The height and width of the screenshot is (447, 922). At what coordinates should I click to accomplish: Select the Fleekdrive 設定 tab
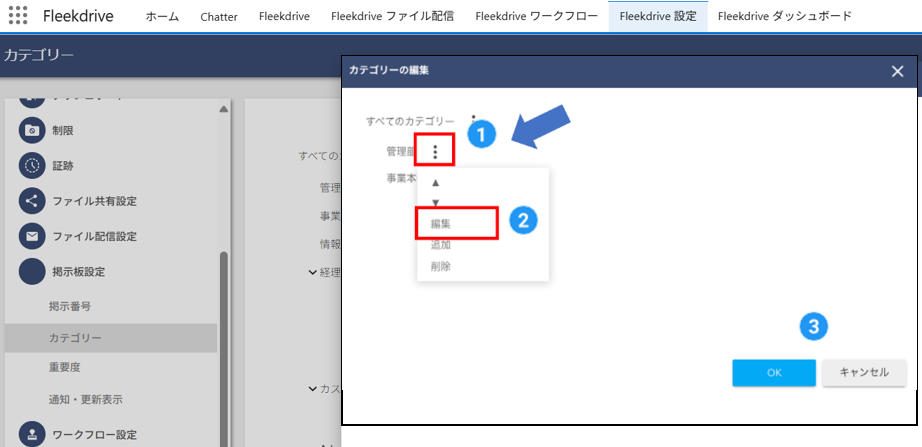coord(658,16)
